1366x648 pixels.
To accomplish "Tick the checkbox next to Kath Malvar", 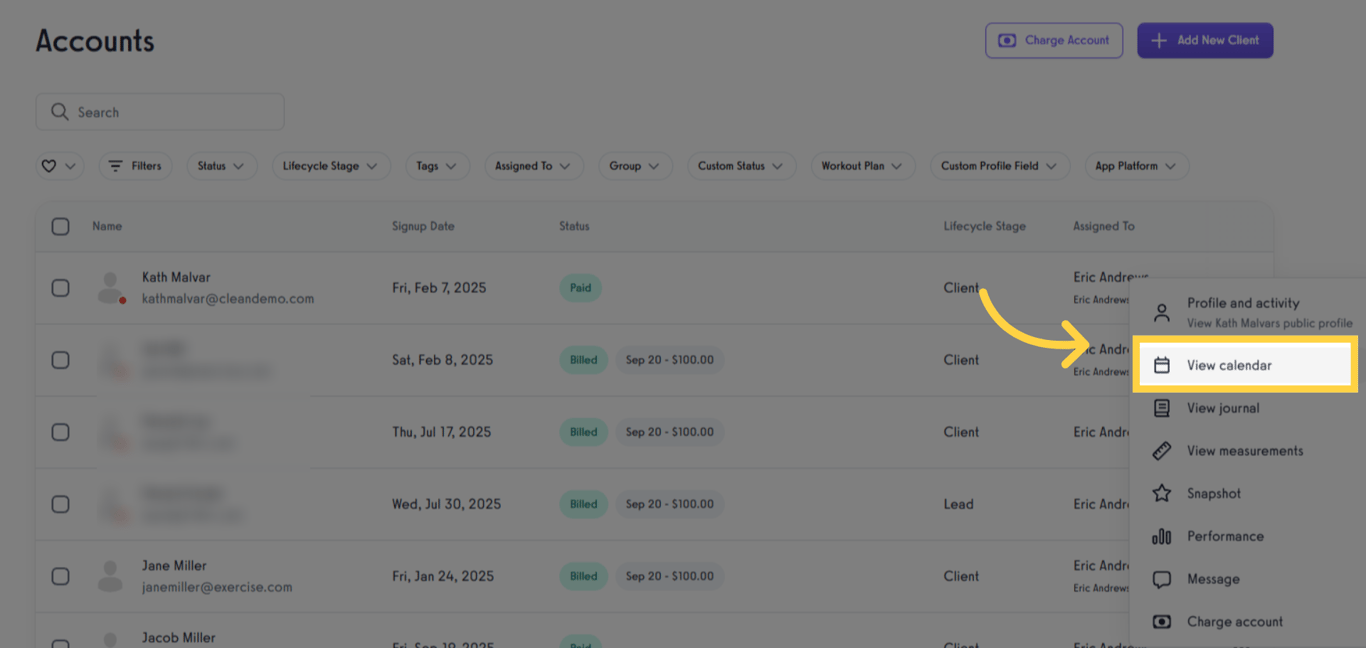I will 60,287.
